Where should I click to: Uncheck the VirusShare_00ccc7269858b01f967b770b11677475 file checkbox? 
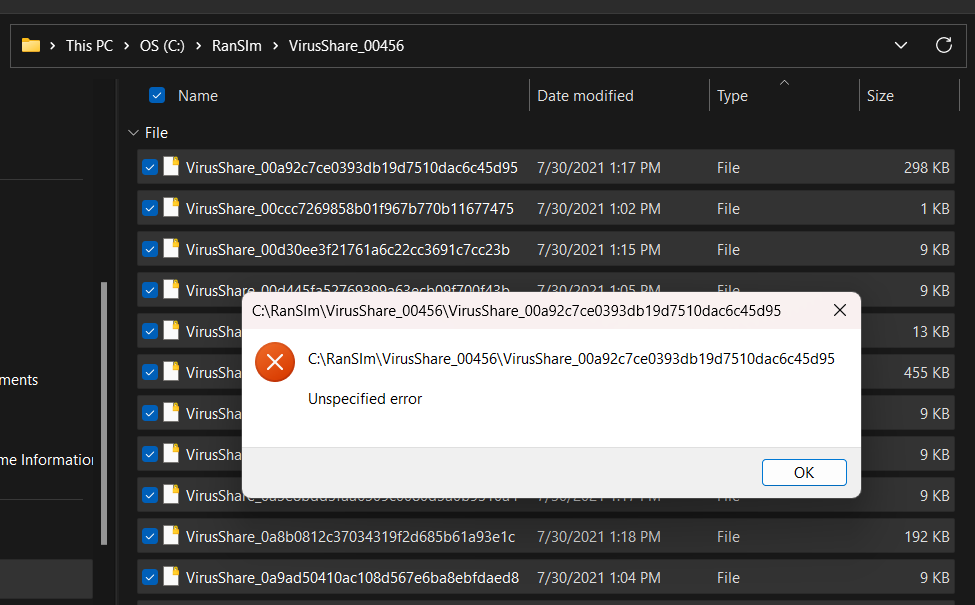150,209
